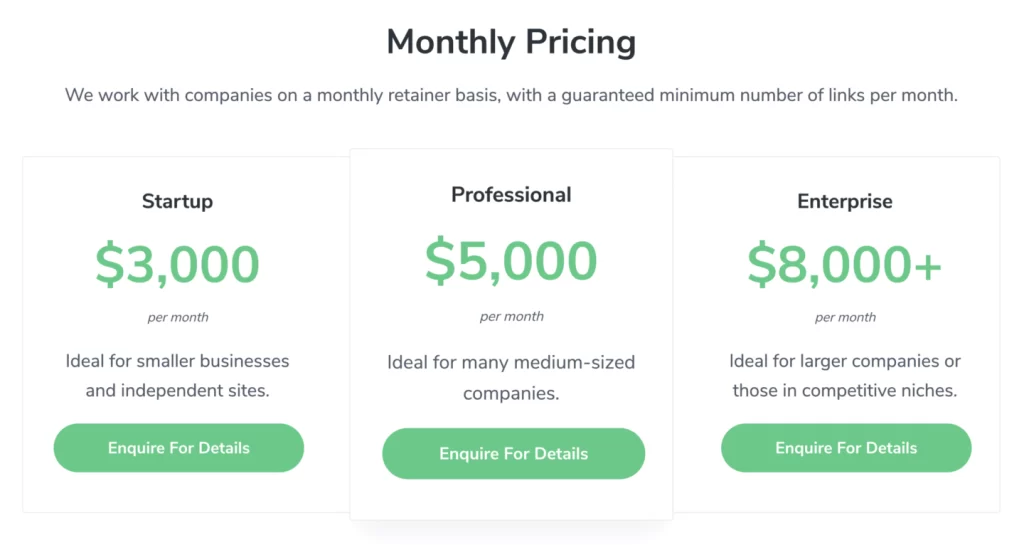Click empty space below Startup's Enquire button
Screen dimensions: 1024x545
[x=178, y=492]
